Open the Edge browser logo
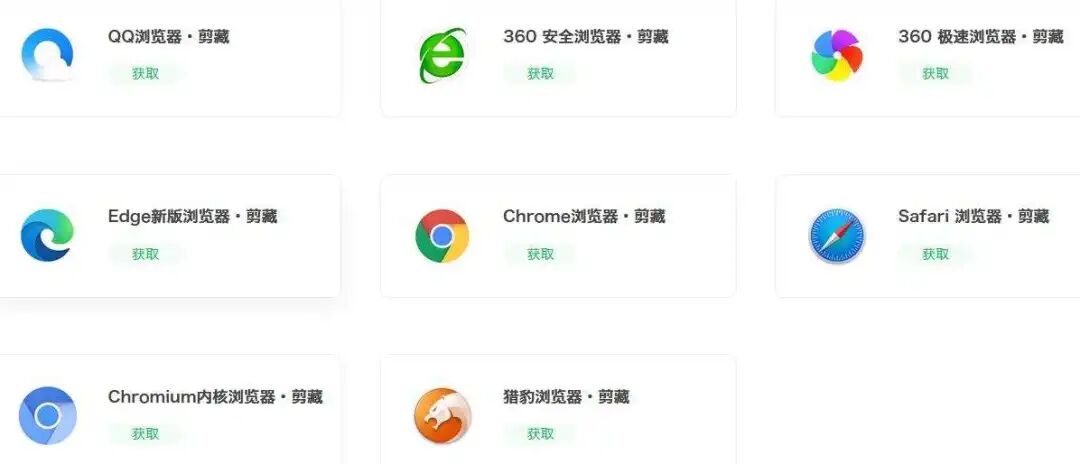1080x464 pixels. (47, 235)
